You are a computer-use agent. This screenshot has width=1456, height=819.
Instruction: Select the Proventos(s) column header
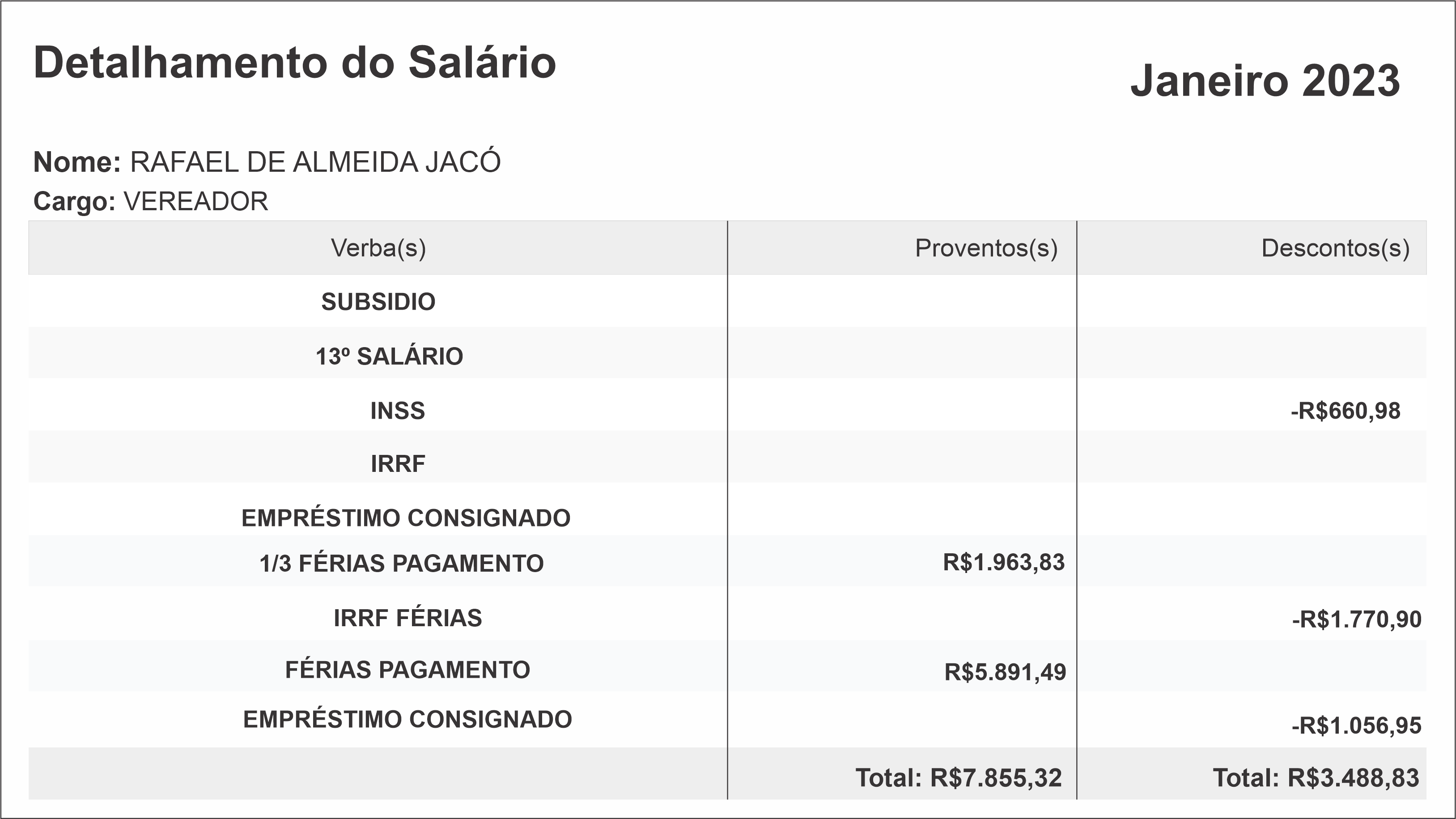pos(986,248)
